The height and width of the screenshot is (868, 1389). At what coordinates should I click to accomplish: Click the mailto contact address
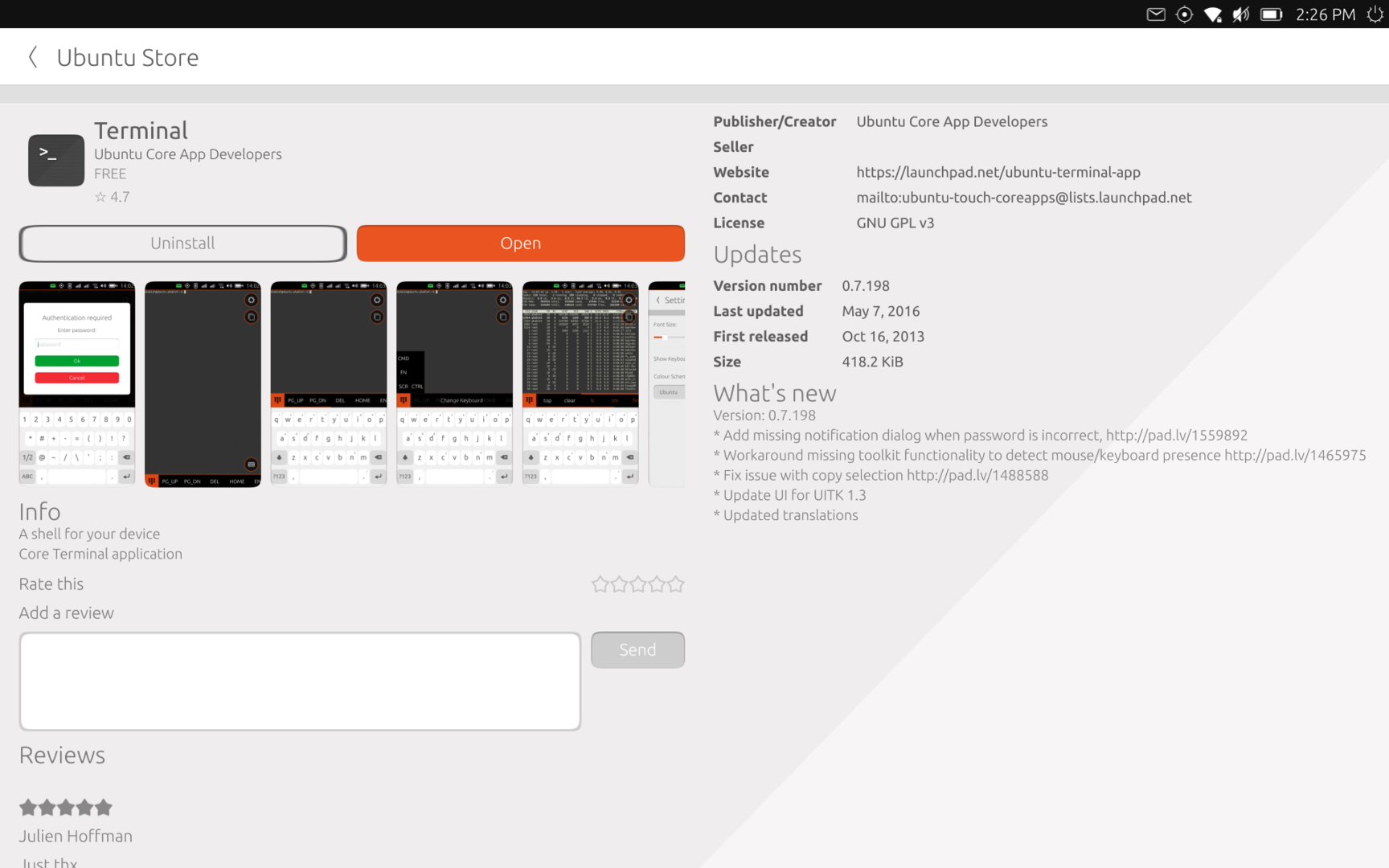tap(1023, 198)
